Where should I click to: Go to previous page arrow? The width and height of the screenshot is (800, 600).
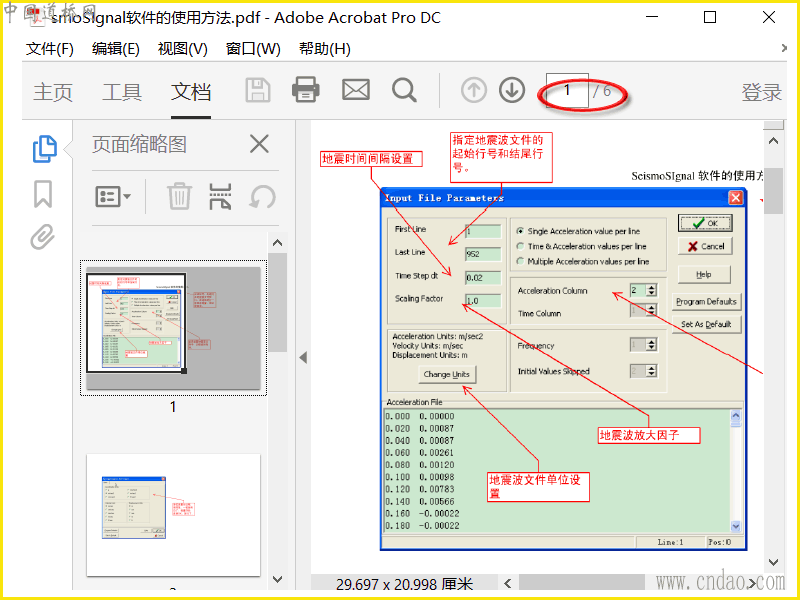(473, 90)
